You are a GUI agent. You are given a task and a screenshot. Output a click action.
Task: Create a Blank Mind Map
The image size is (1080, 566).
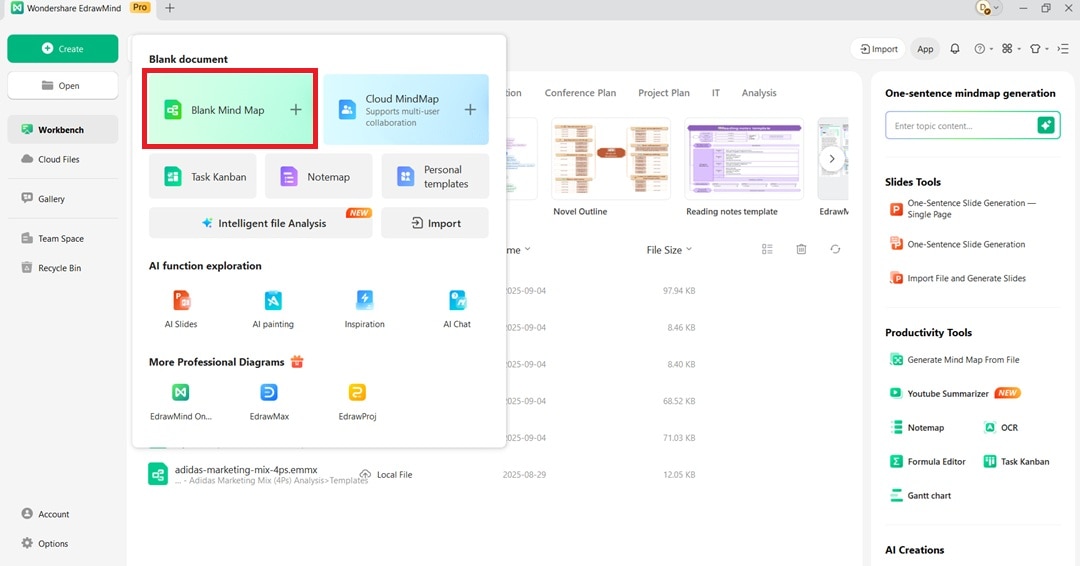230,109
